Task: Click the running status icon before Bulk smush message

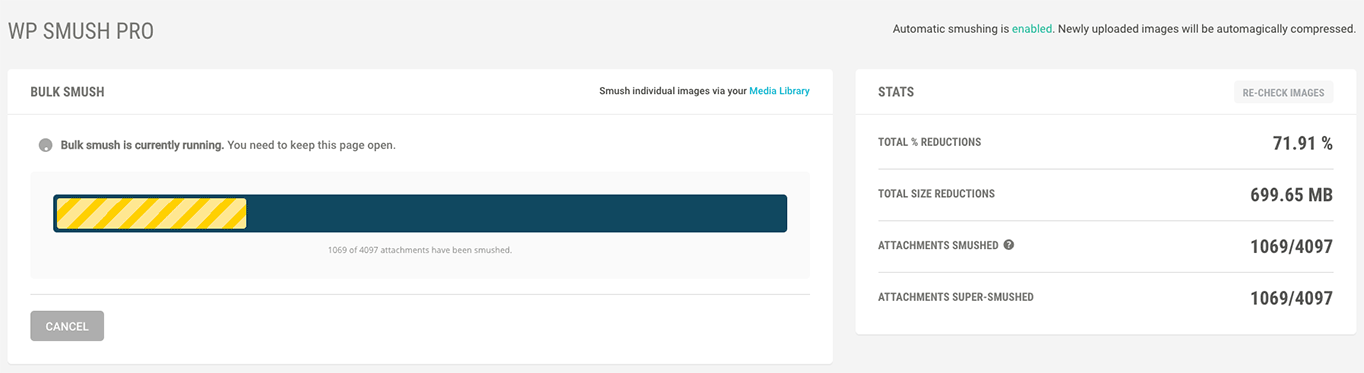Action: [45, 145]
